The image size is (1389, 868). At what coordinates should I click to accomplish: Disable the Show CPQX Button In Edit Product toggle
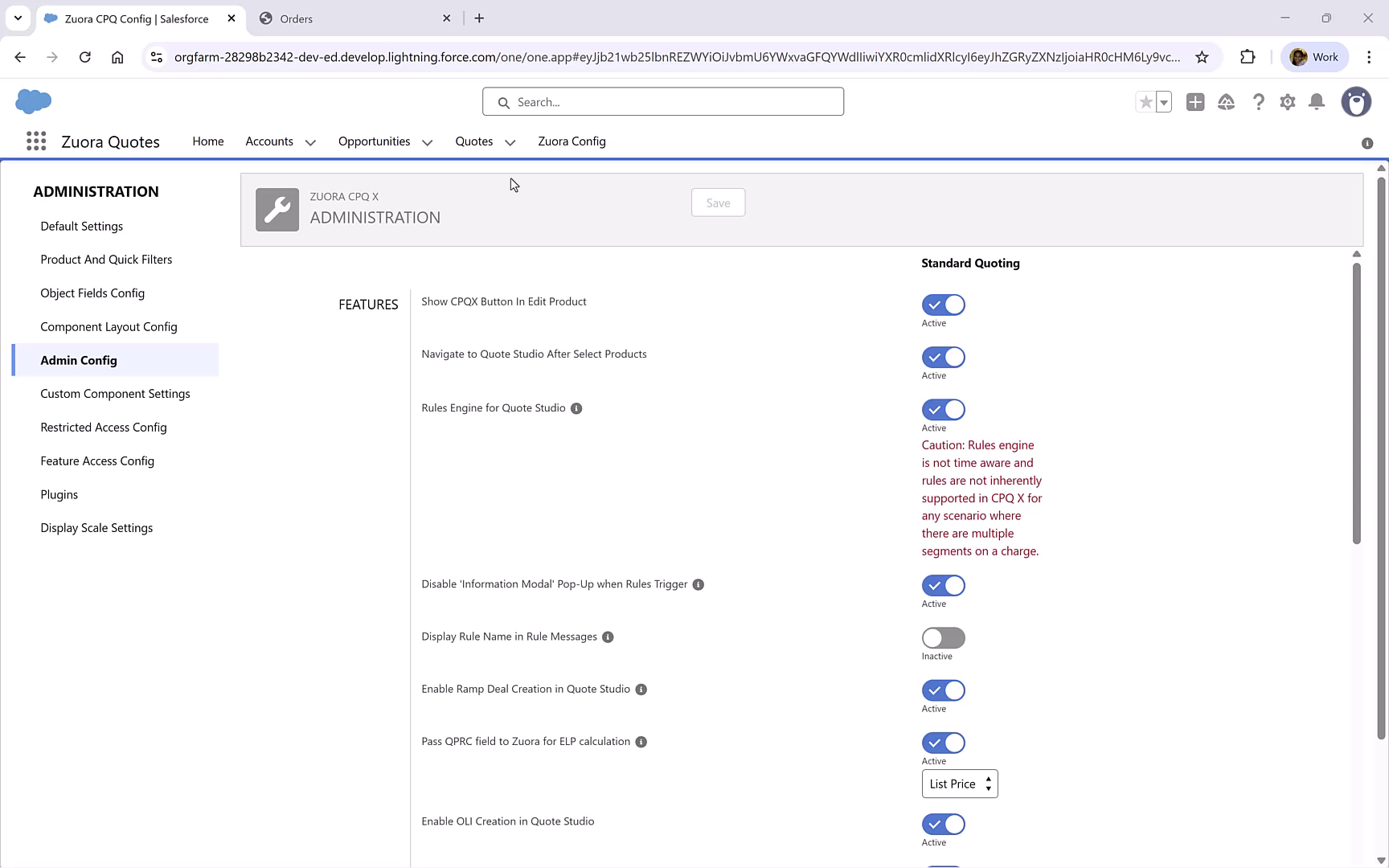tap(943, 305)
